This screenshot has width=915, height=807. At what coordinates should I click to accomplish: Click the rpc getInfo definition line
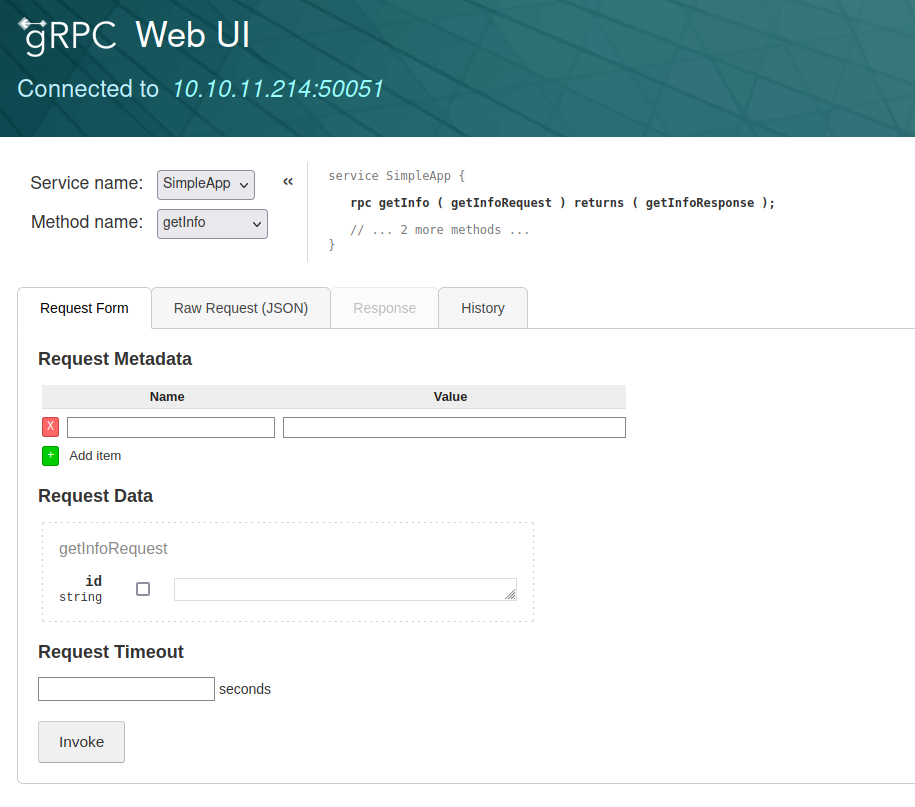tap(562, 203)
